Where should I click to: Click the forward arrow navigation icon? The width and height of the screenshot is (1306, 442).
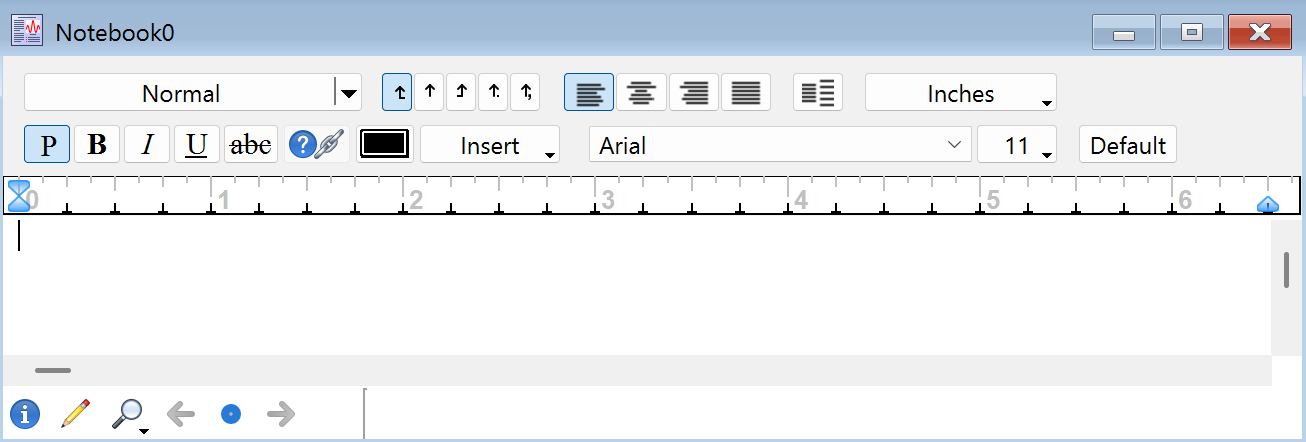pyautogui.click(x=281, y=413)
